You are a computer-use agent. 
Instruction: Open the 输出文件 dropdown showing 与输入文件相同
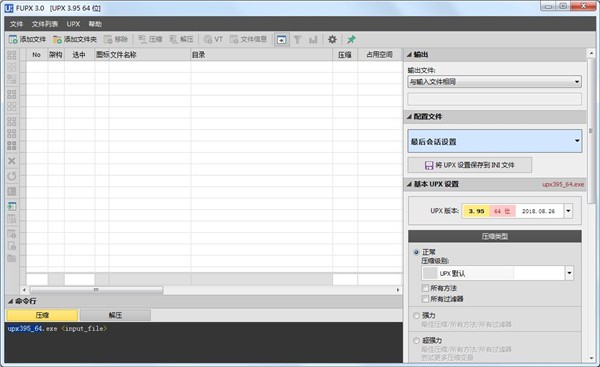494,82
